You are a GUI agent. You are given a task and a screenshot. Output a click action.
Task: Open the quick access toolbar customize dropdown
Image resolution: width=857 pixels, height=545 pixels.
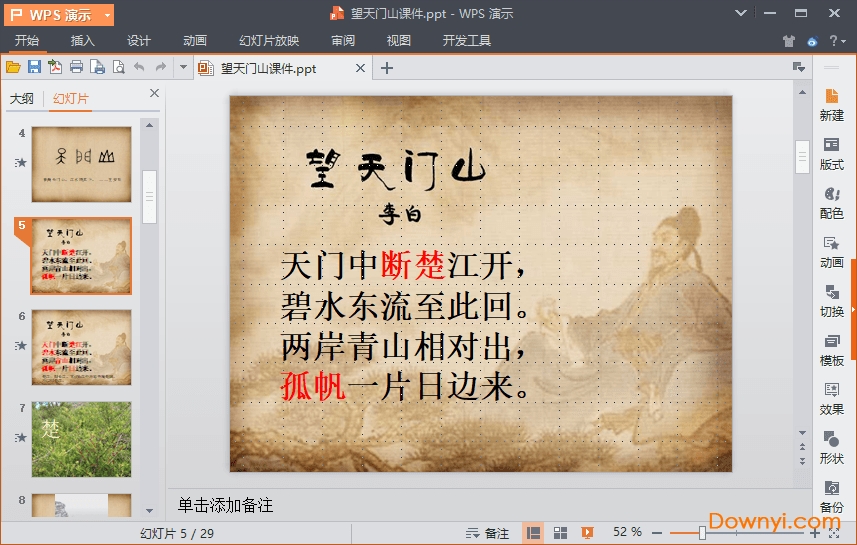click(x=183, y=67)
